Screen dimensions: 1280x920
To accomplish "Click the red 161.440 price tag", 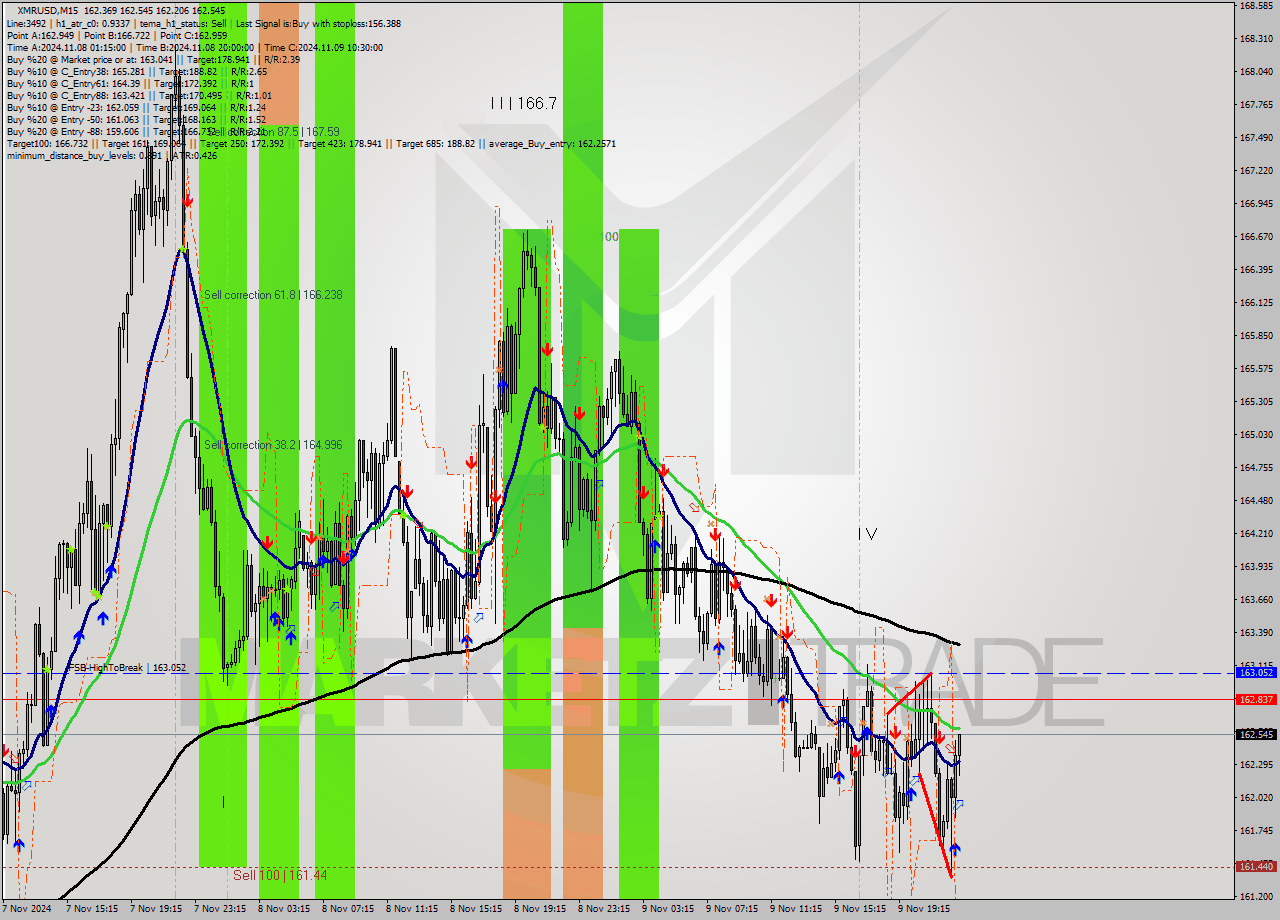I will pos(1256,866).
